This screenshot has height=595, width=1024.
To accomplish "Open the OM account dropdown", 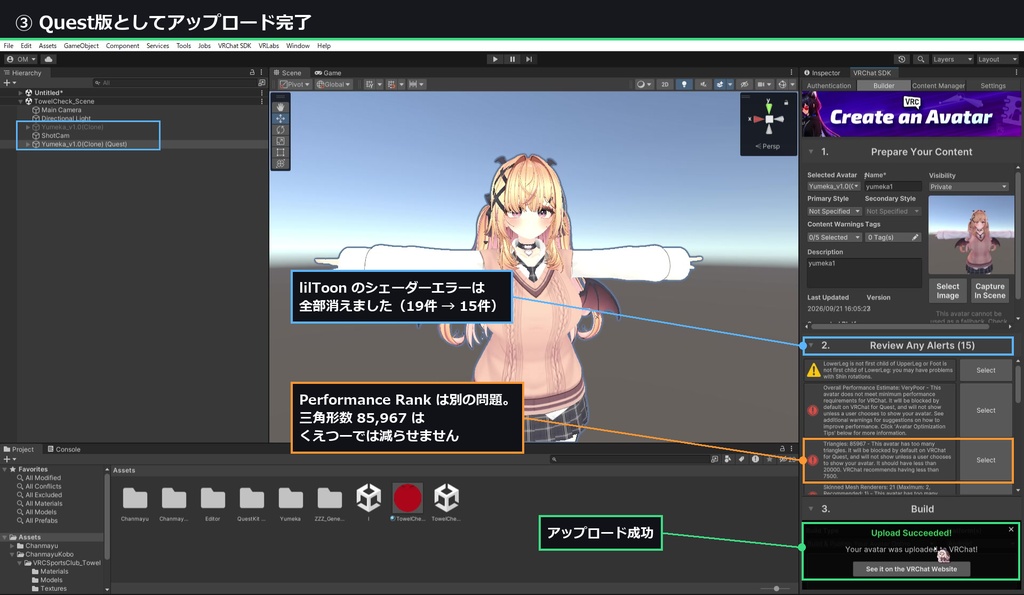I will pyautogui.click(x=21, y=59).
